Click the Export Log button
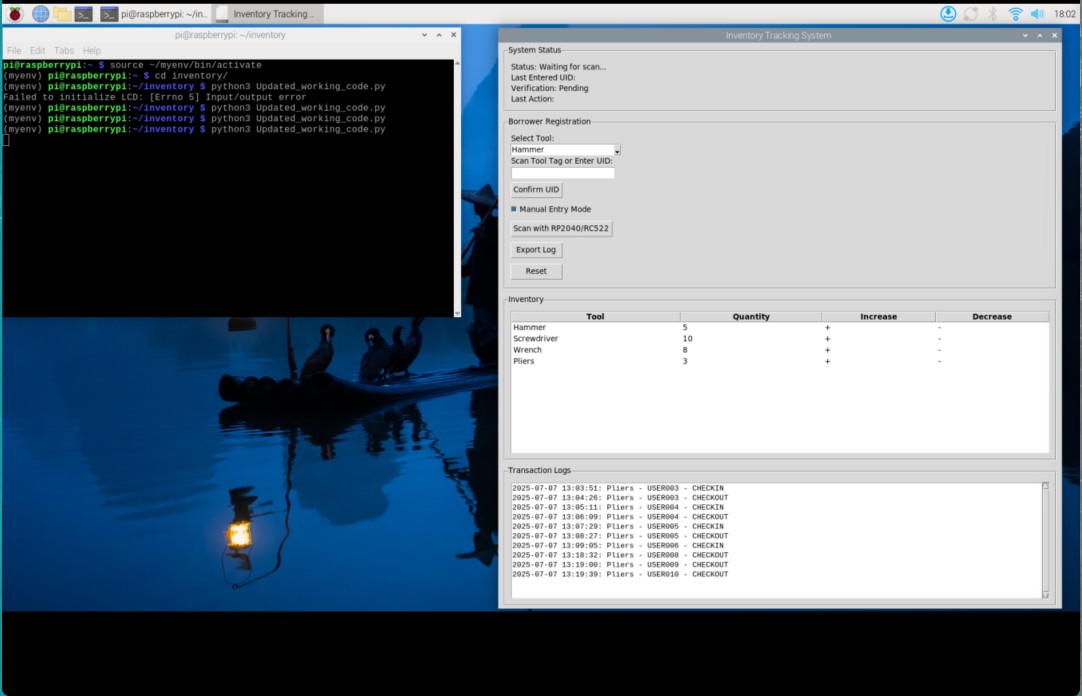The width and height of the screenshot is (1082, 696). coord(536,250)
